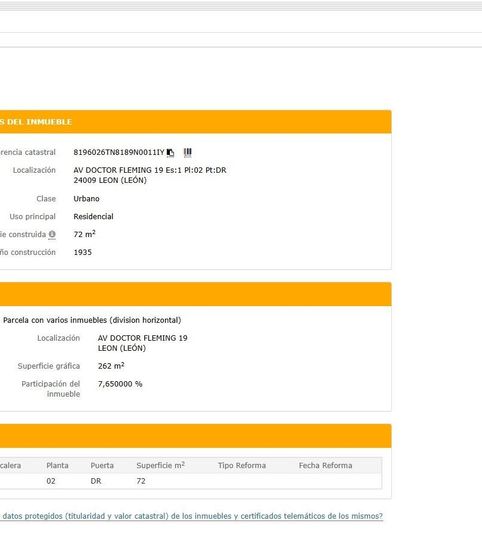Open the protected data and certificates link
The height and width of the screenshot is (542, 482).
tap(191, 516)
